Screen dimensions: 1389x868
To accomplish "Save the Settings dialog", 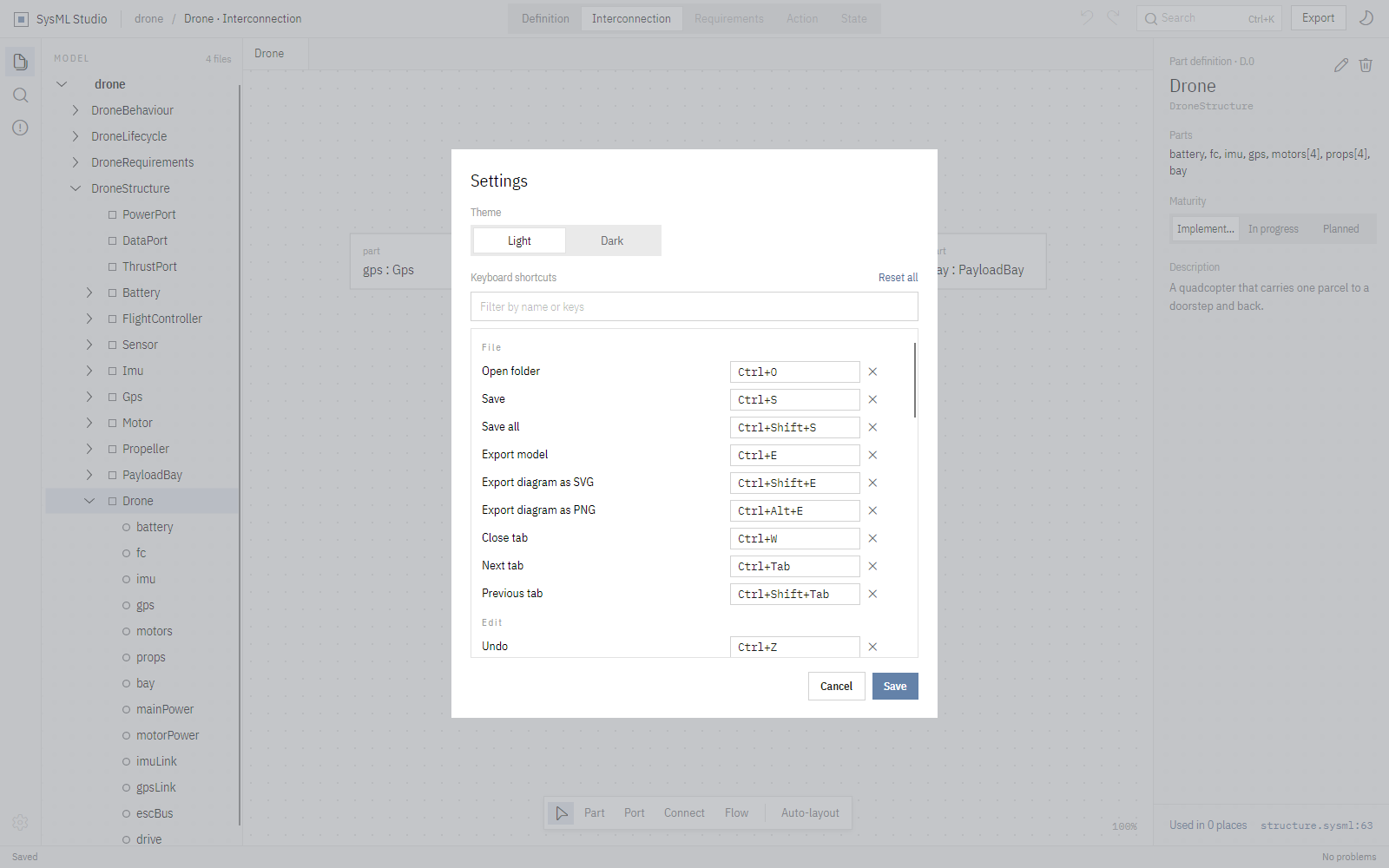I will 895,686.
